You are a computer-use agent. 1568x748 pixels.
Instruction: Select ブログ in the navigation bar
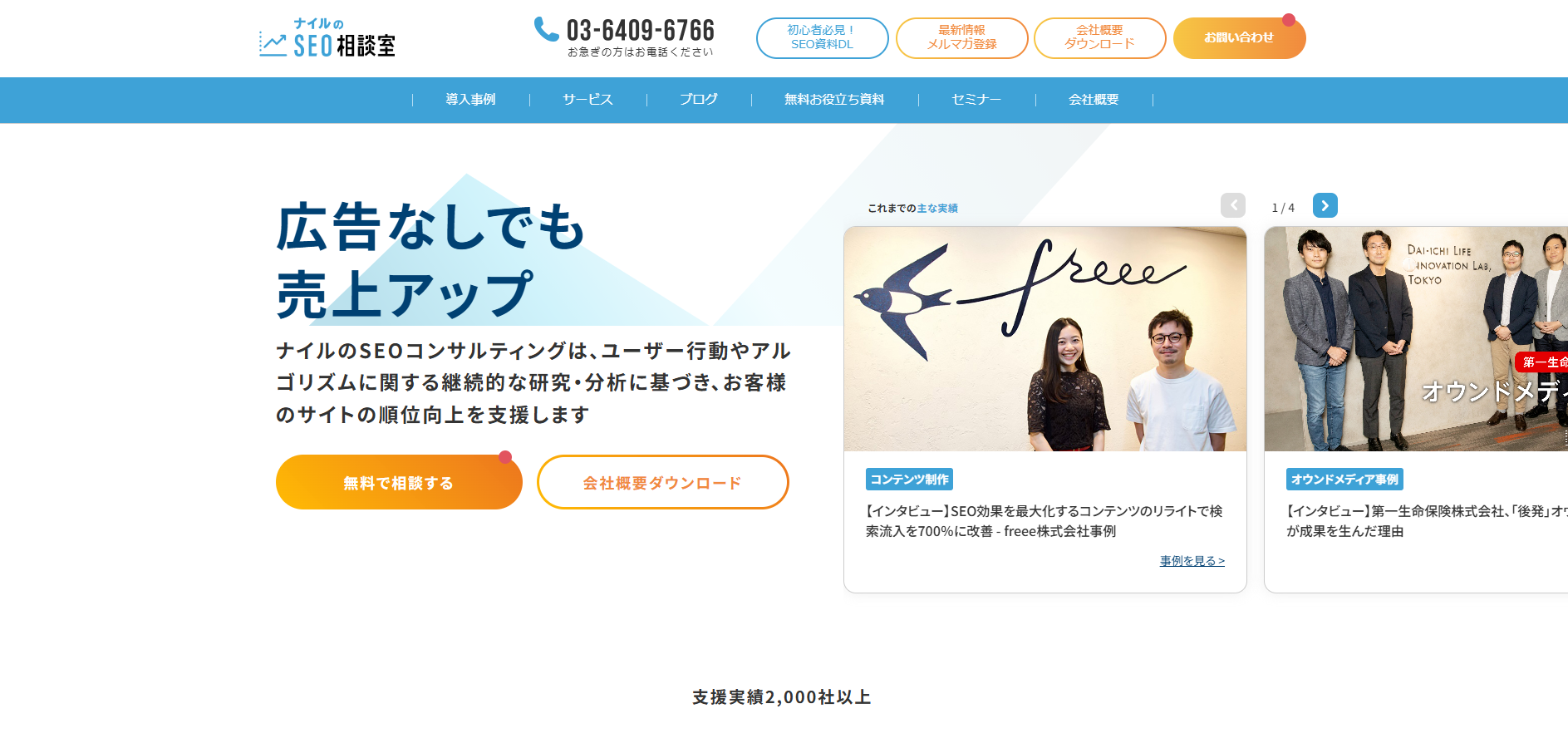point(699,100)
